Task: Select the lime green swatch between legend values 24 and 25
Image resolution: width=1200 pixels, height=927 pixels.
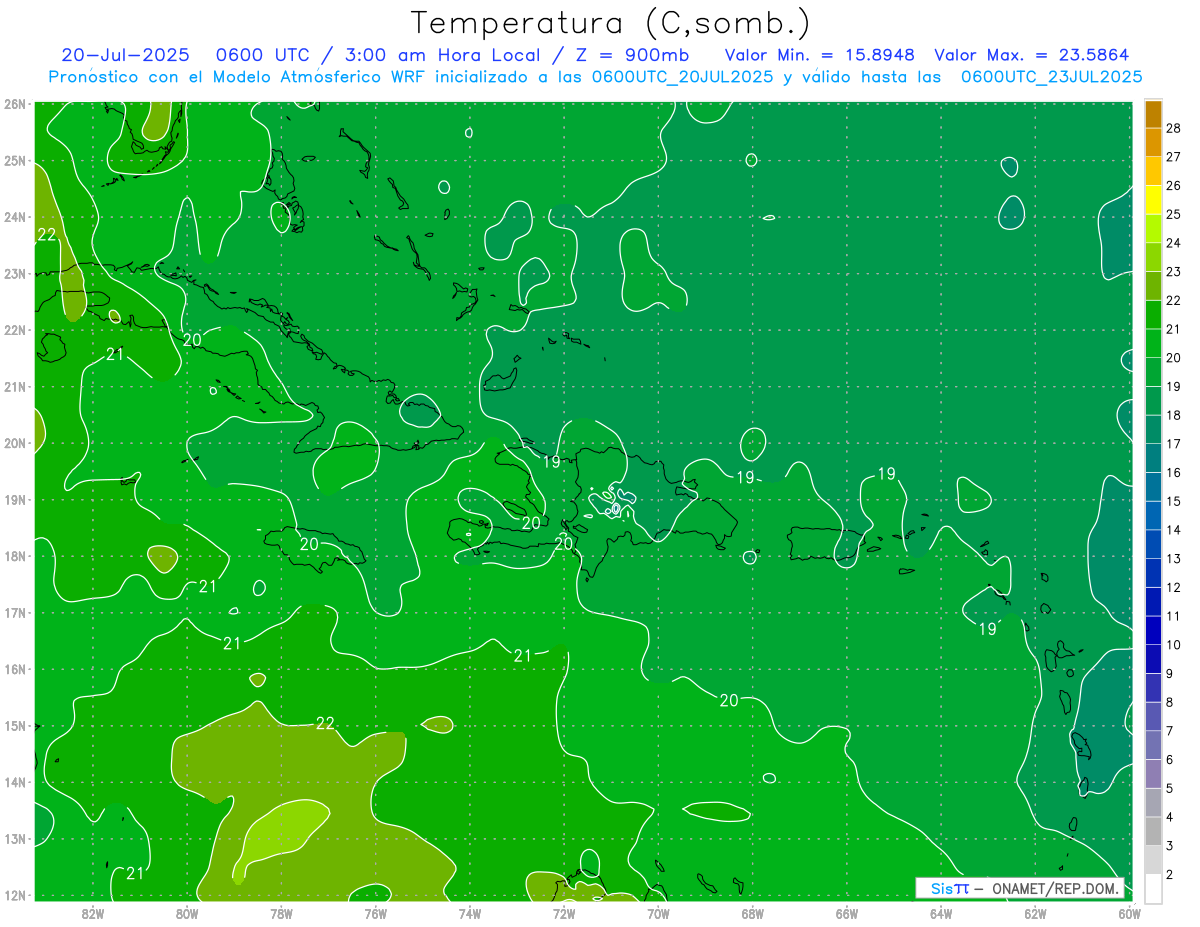Action: click(1153, 229)
